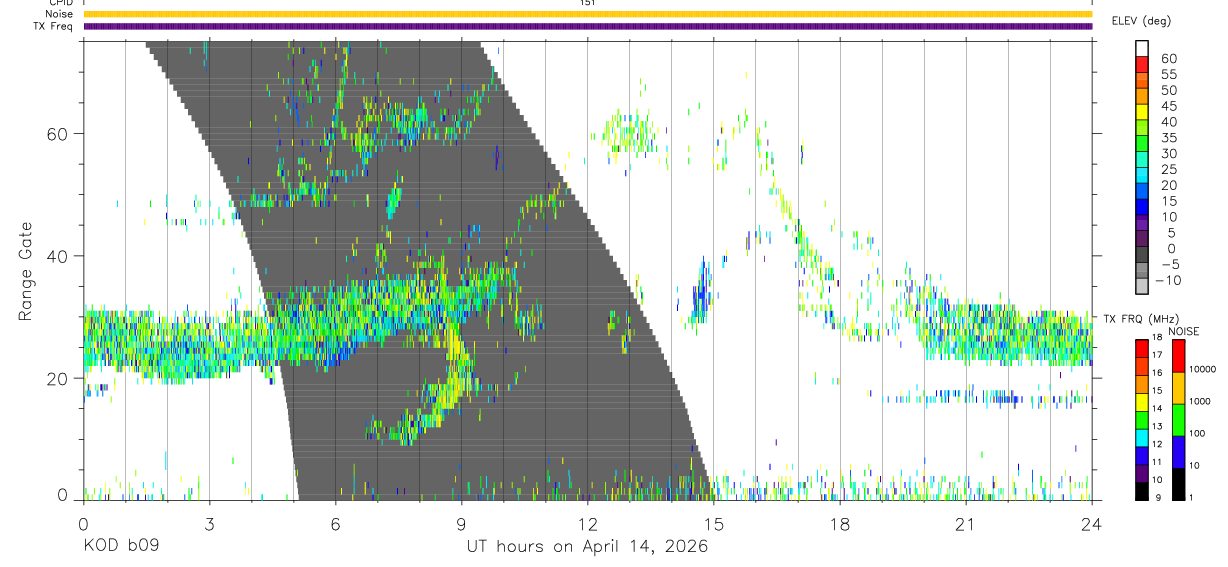This screenshot has width=1228, height=567.
Task: Pick the yellow swatch in the ELEV colorbar
Action: 1142,112
